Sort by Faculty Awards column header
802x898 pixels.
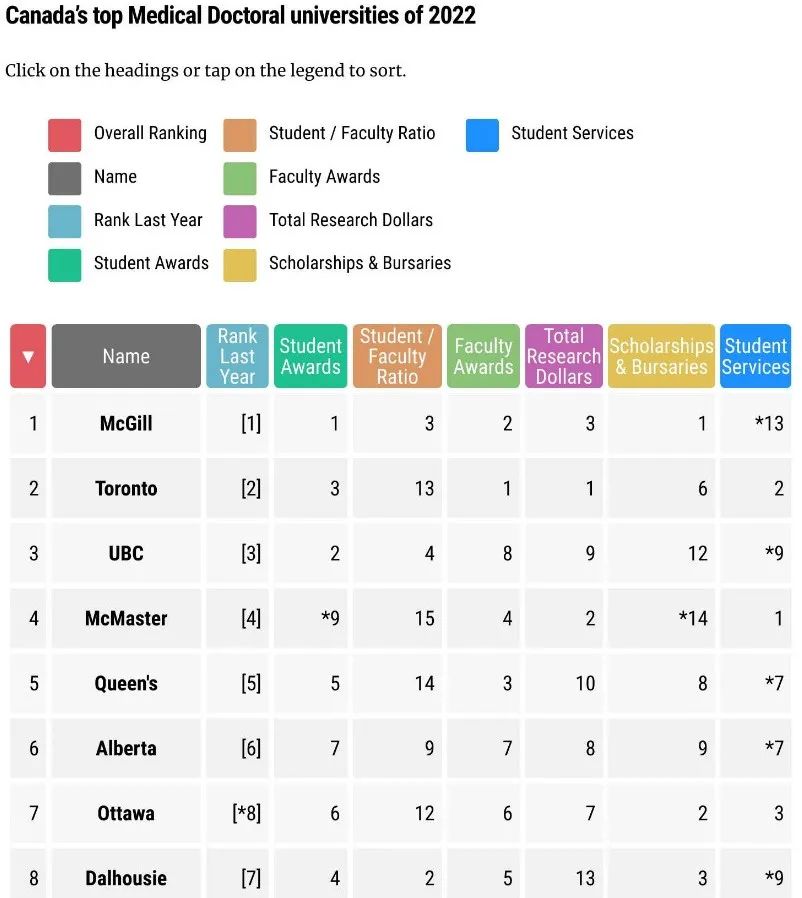pos(483,356)
